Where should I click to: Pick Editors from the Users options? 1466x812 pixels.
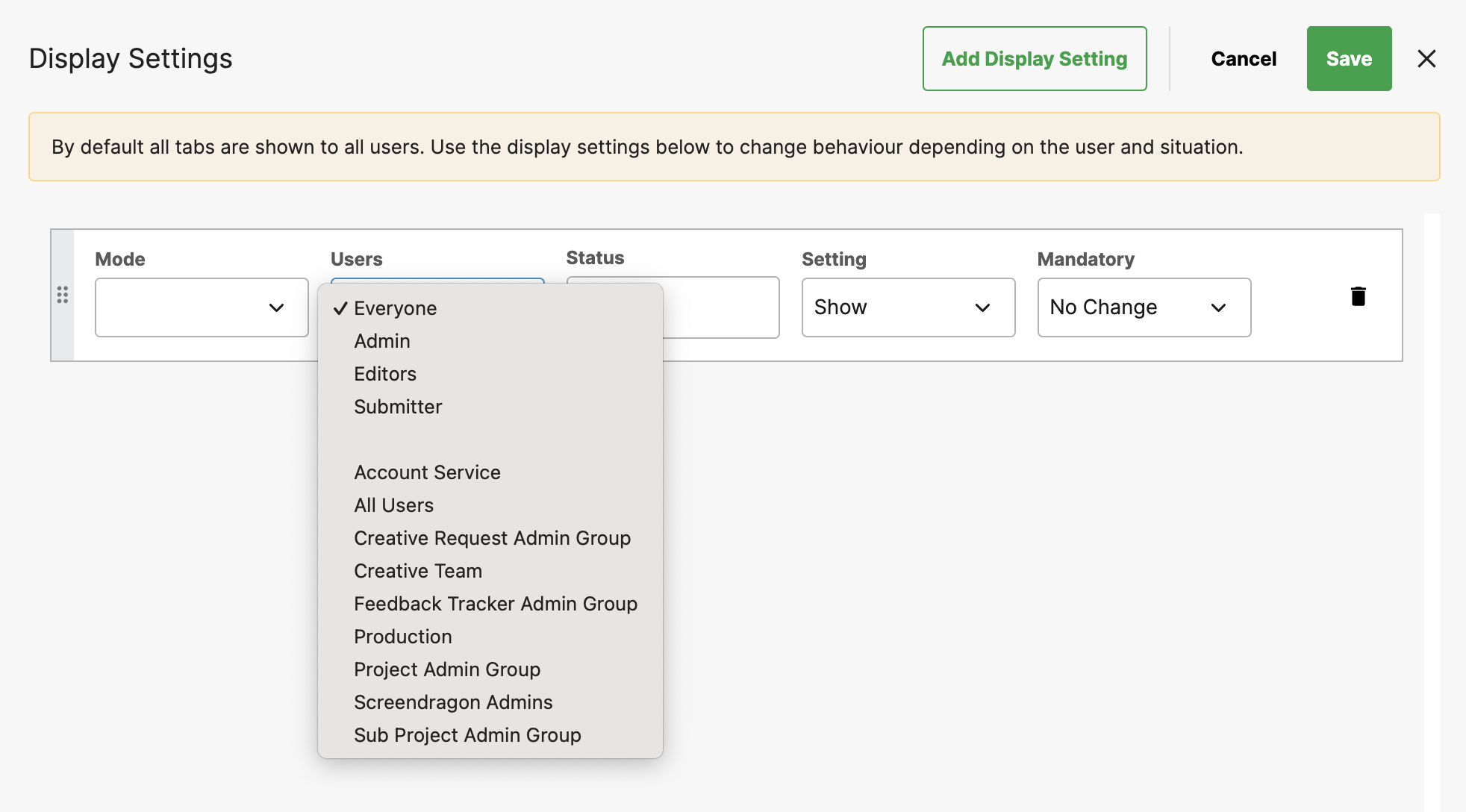[x=385, y=374]
